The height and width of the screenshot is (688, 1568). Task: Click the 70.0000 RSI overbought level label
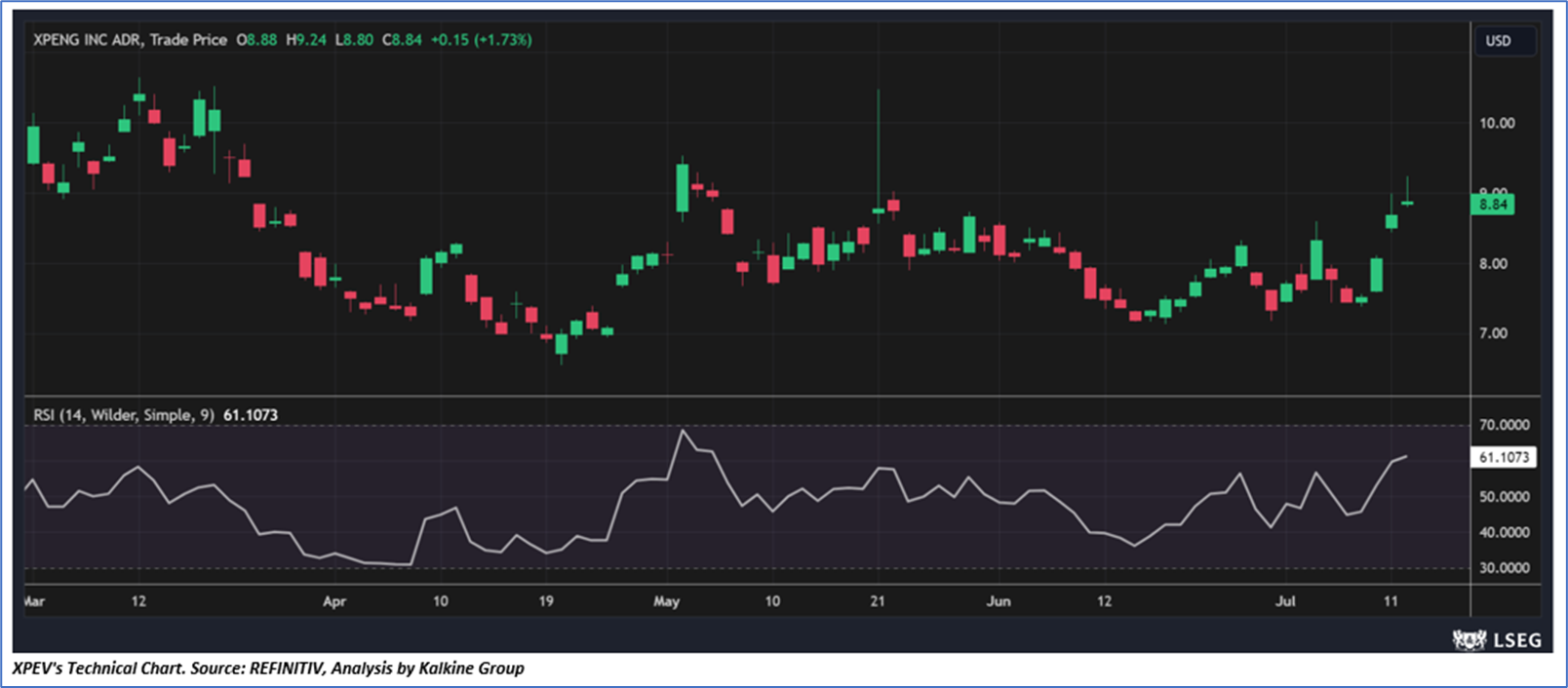coord(1504,425)
